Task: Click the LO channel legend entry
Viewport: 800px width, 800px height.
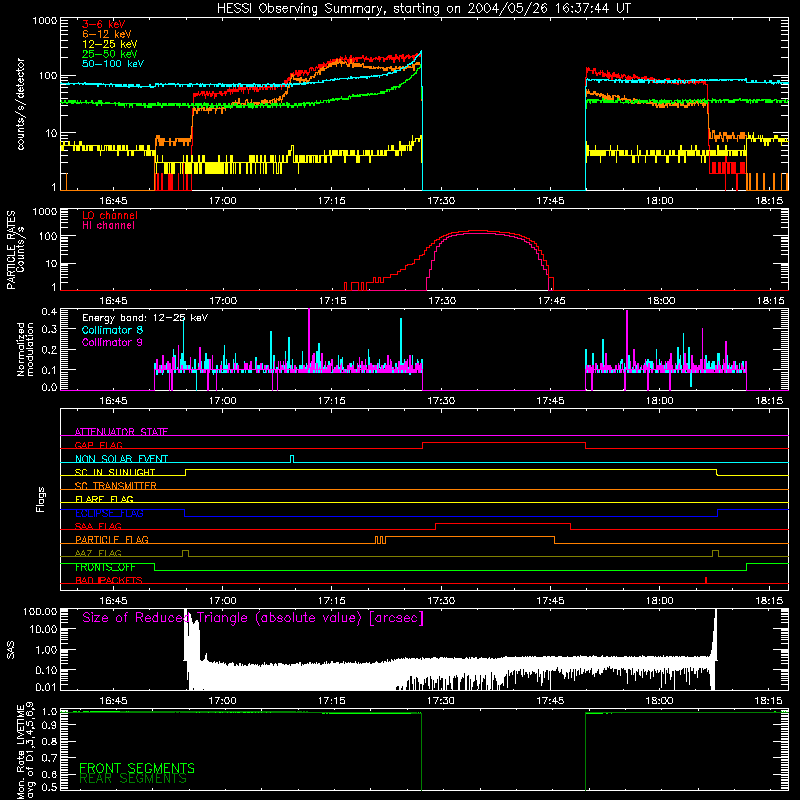Action: pos(110,215)
